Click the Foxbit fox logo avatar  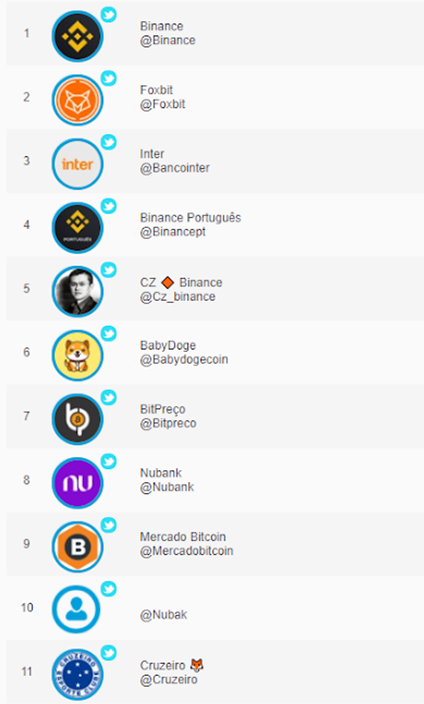[x=77, y=100]
